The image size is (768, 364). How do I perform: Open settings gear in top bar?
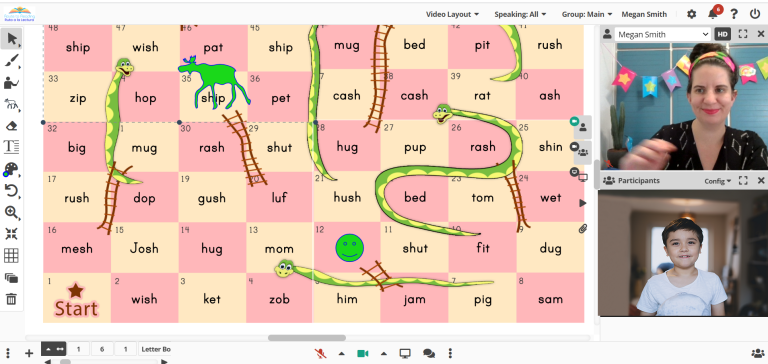coord(691,14)
